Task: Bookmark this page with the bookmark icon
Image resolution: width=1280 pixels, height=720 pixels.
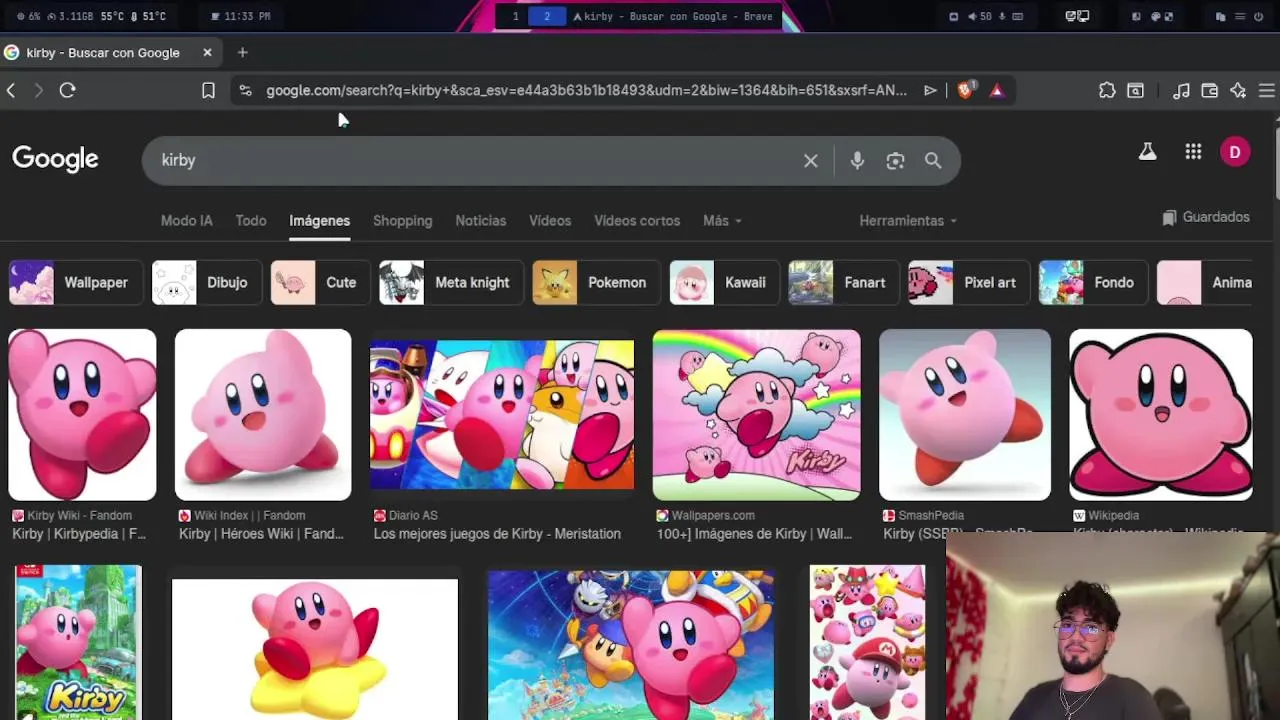Action: point(208,91)
